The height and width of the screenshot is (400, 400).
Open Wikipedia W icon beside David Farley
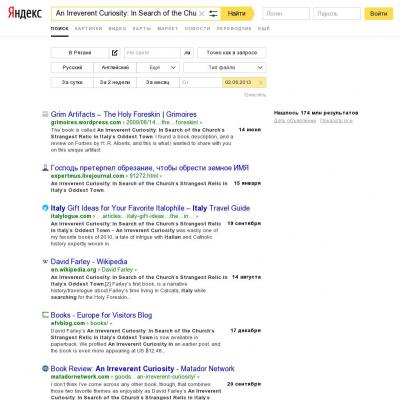click(45, 262)
